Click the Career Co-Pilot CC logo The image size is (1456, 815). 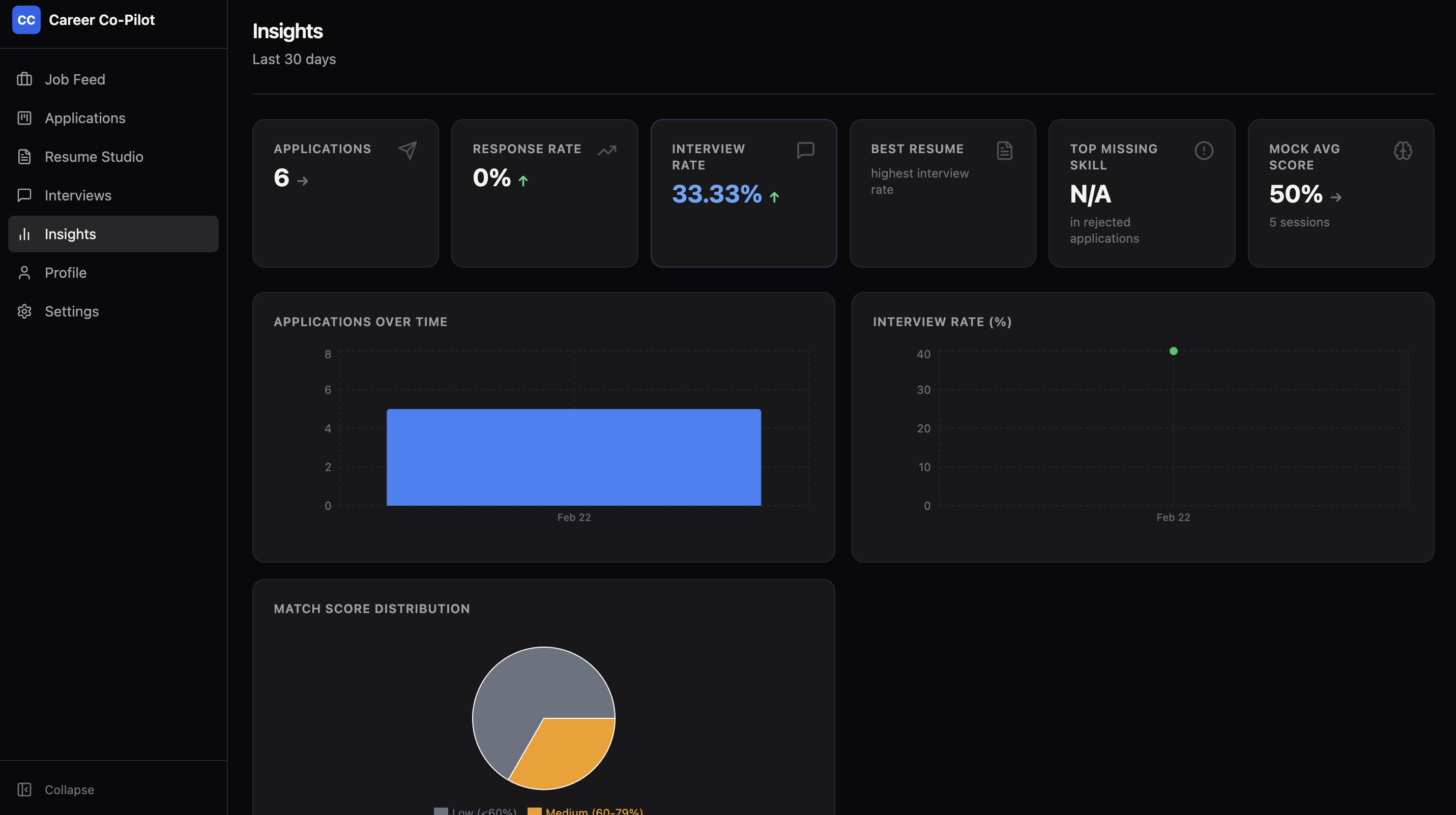26,20
